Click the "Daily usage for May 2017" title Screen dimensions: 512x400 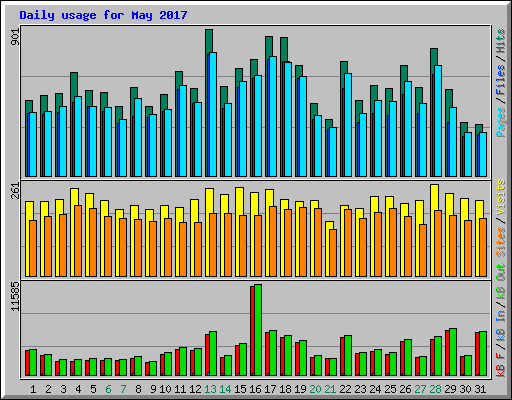click(103, 15)
